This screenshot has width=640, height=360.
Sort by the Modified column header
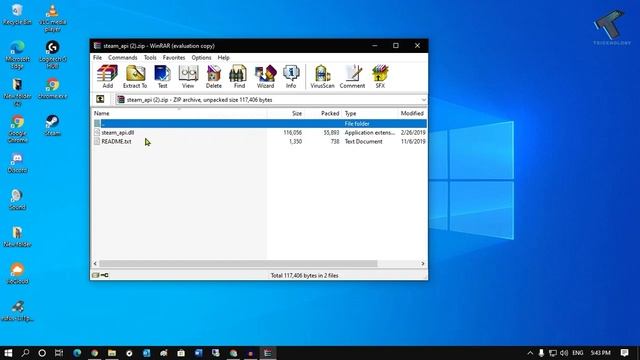(412, 113)
